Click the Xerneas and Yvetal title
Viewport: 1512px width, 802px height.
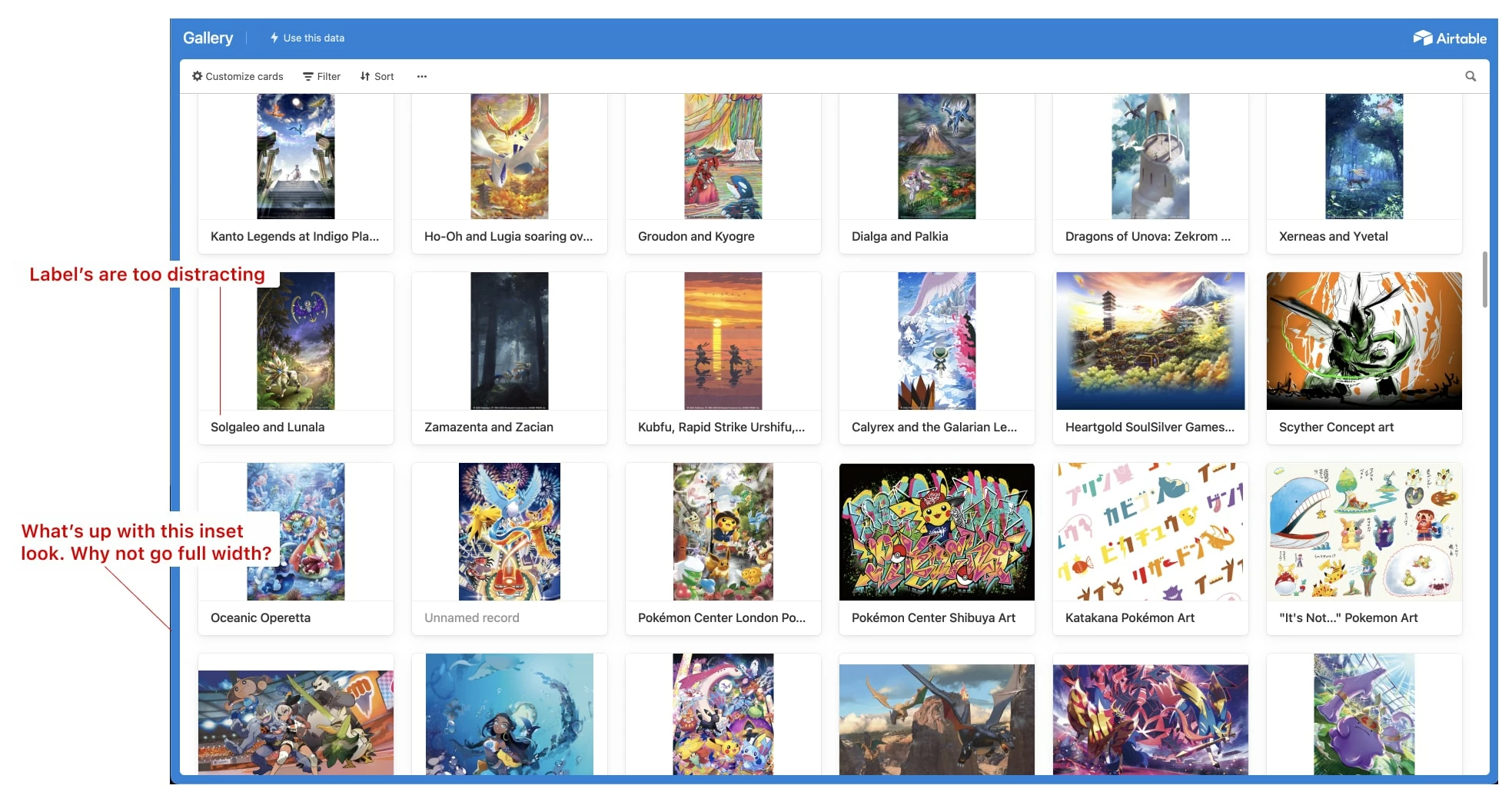1333,236
